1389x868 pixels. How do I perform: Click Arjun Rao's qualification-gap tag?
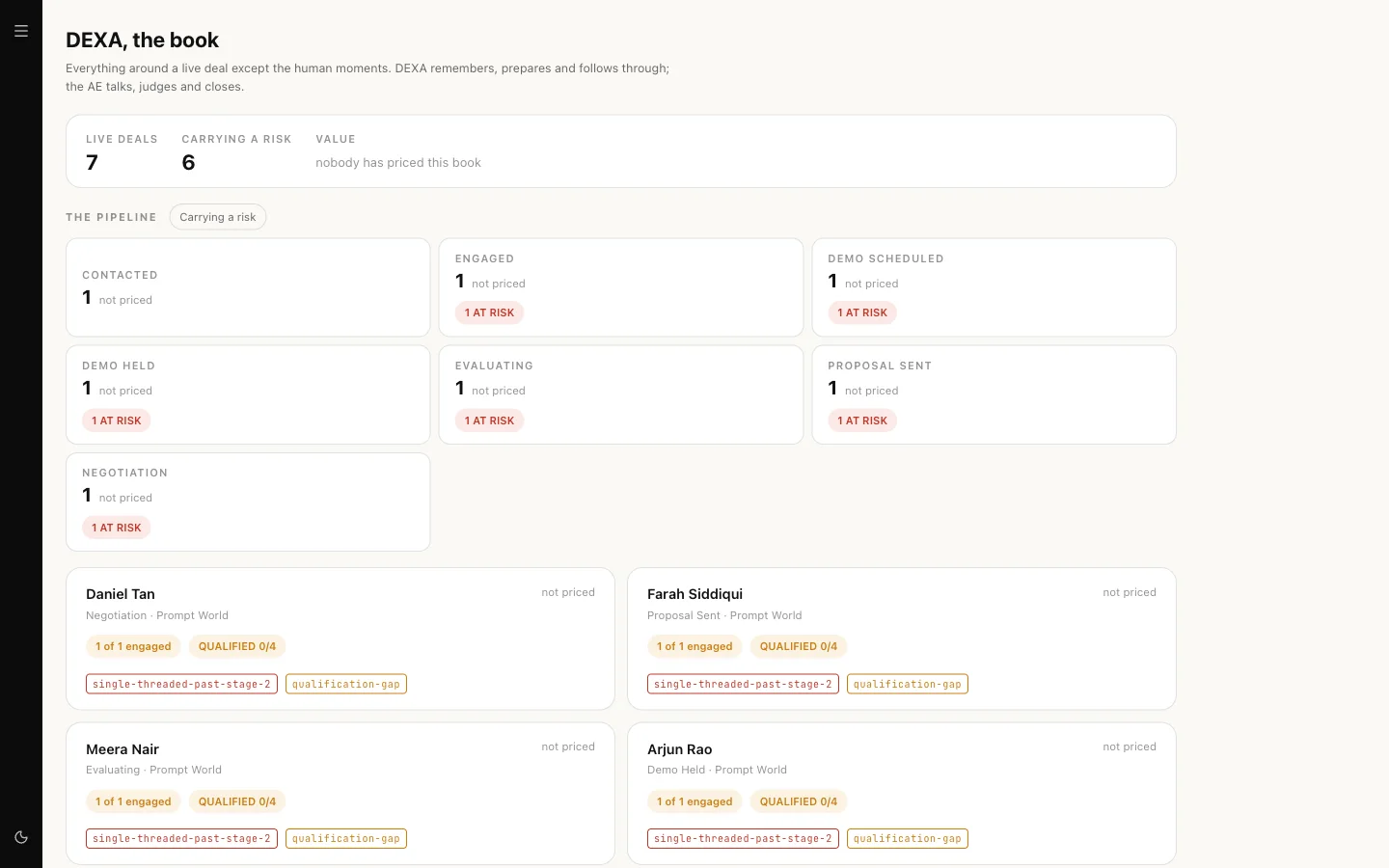point(908,838)
